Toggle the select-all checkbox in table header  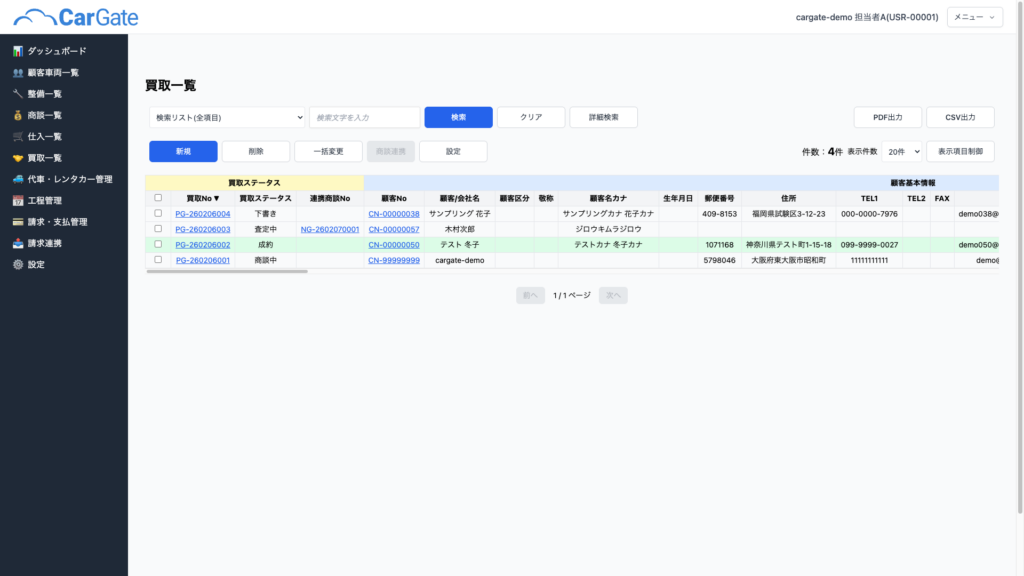(x=158, y=198)
